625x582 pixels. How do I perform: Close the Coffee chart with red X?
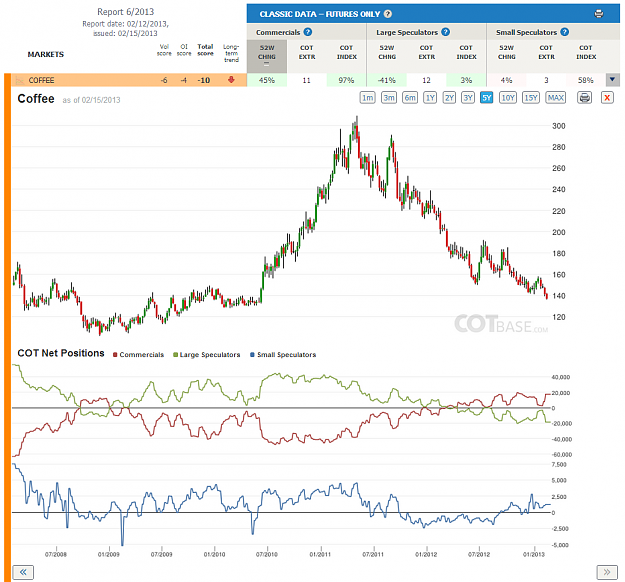point(607,98)
